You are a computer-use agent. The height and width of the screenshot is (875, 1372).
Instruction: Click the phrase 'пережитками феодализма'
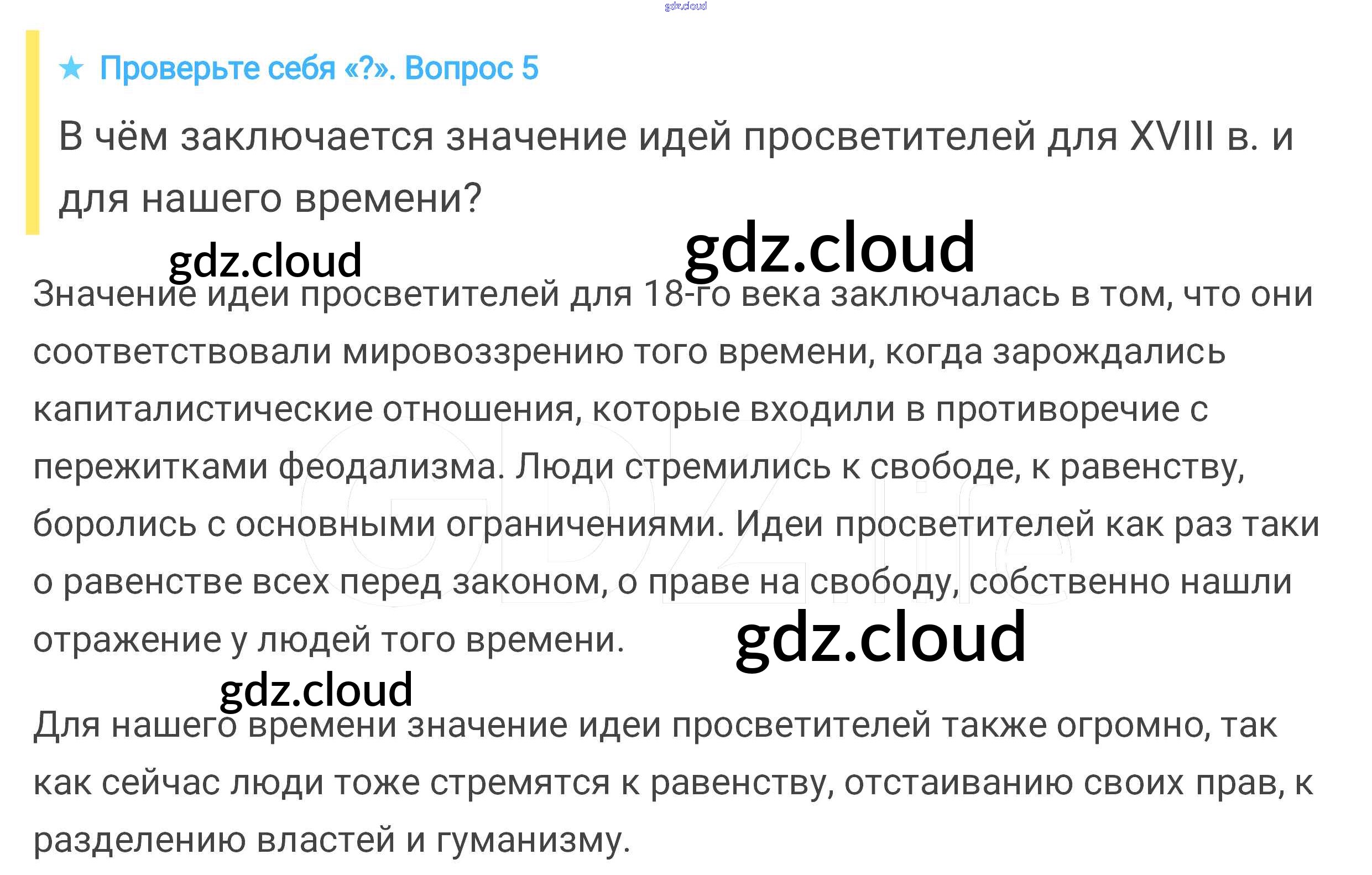point(265,467)
